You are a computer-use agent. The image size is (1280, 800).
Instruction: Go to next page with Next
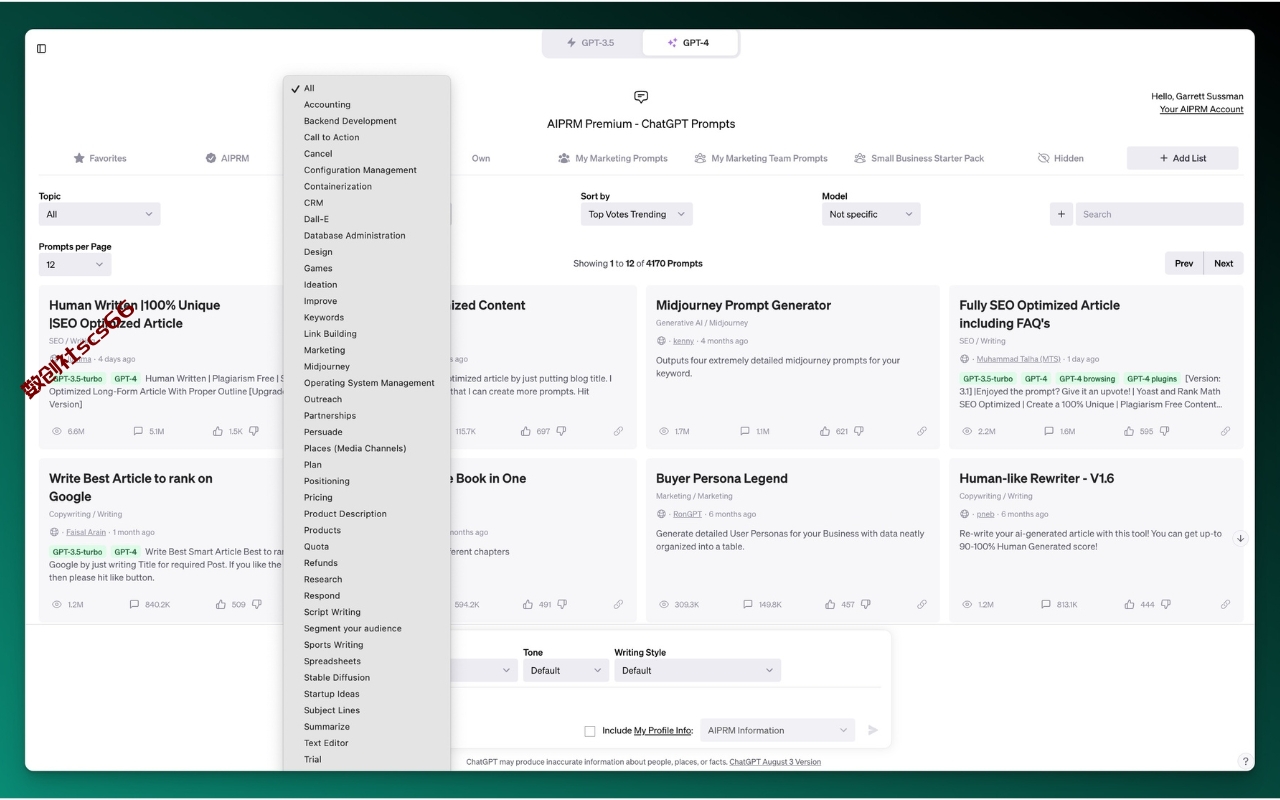point(1224,263)
